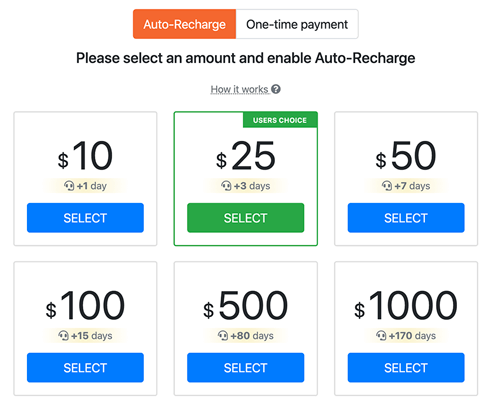Image resolution: width=490 pixels, height=406 pixels.
Task: Click the headset icon under $25
Action: click(226, 186)
